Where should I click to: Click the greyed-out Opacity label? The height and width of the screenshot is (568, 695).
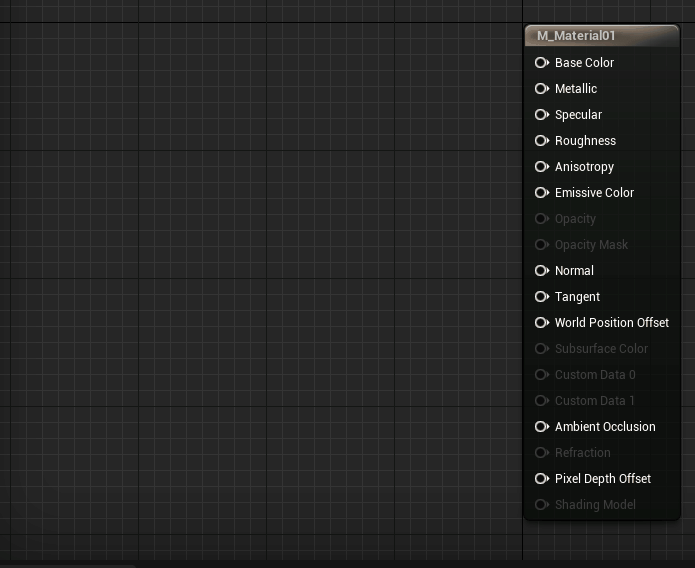575,219
